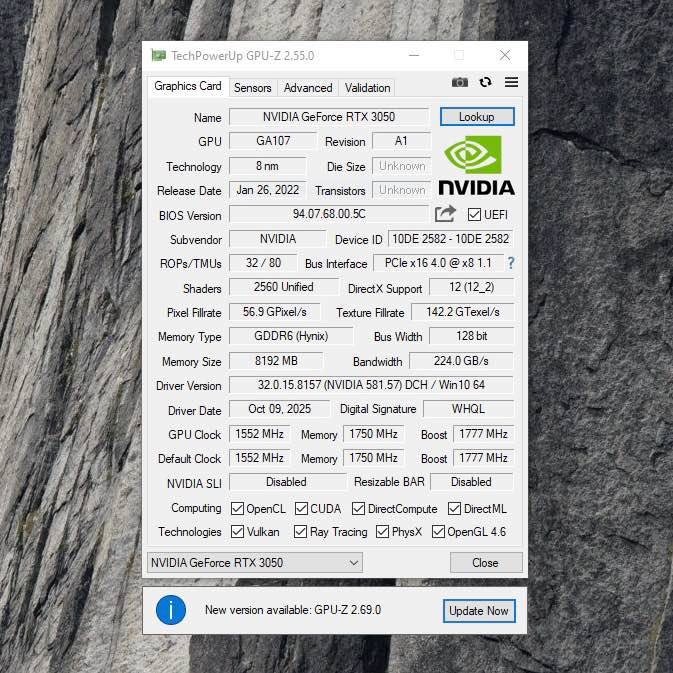Click the Die Size Unknown field

[x=401, y=166]
